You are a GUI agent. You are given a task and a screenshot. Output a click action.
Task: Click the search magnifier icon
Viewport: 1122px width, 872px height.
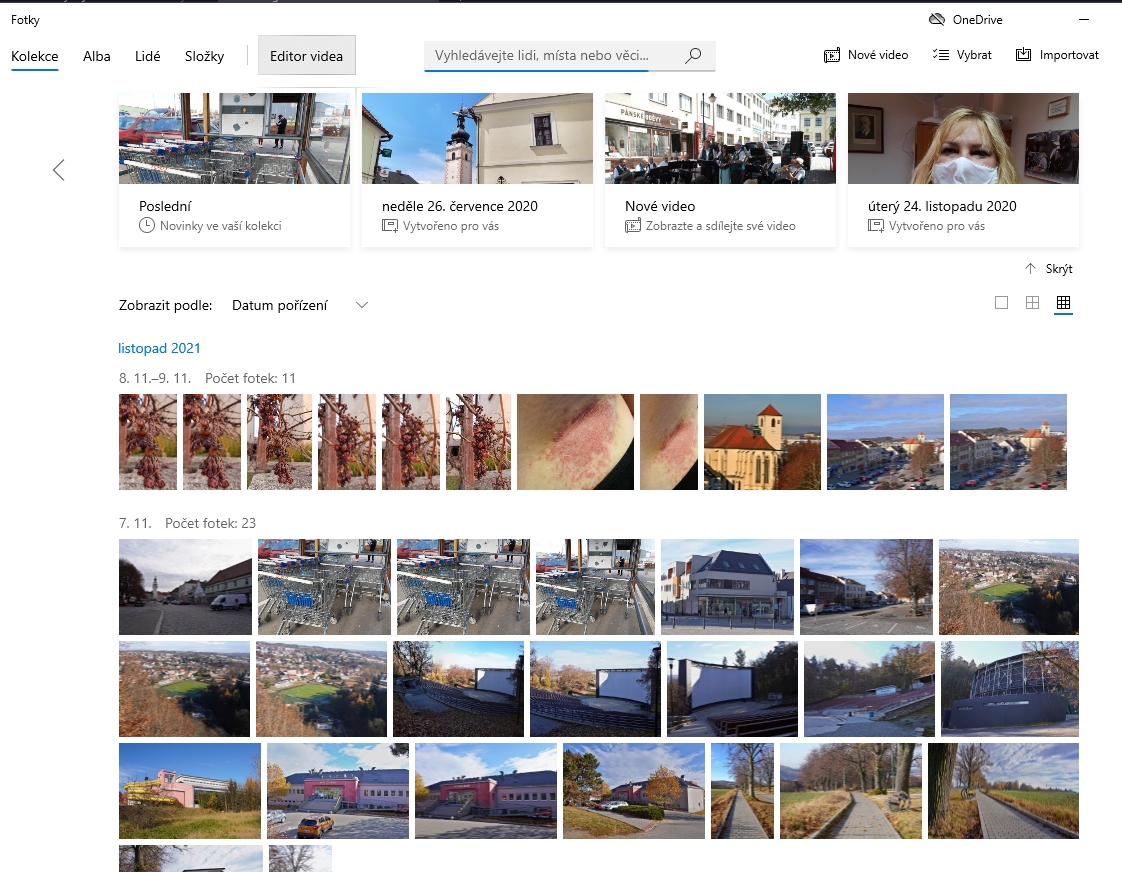(x=693, y=56)
